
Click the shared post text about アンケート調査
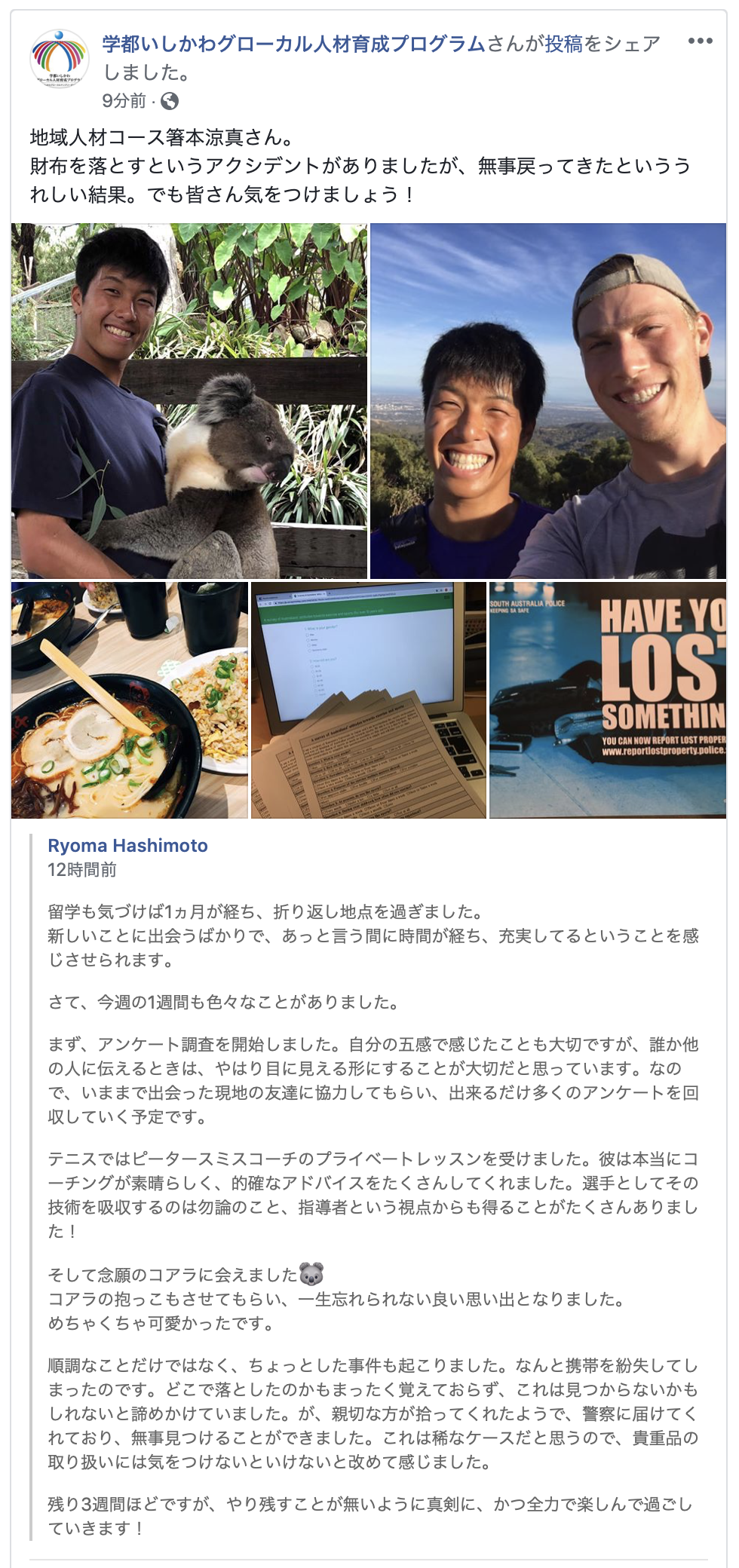coord(374,1080)
